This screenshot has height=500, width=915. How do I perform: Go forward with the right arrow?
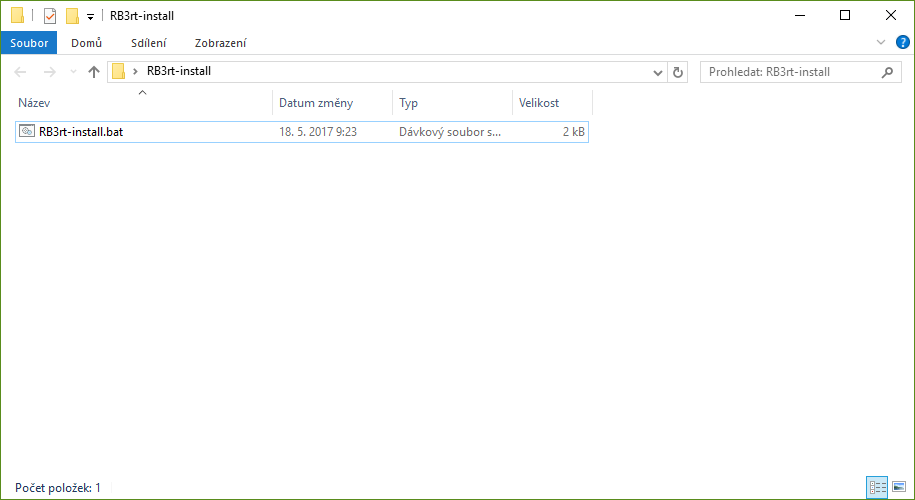[x=50, y=72]
